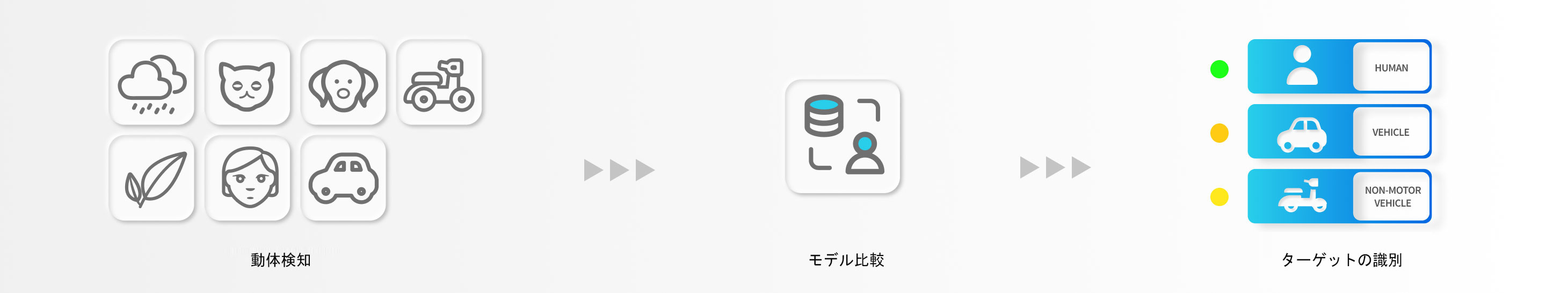Select the HUMAN label button

1391,68
